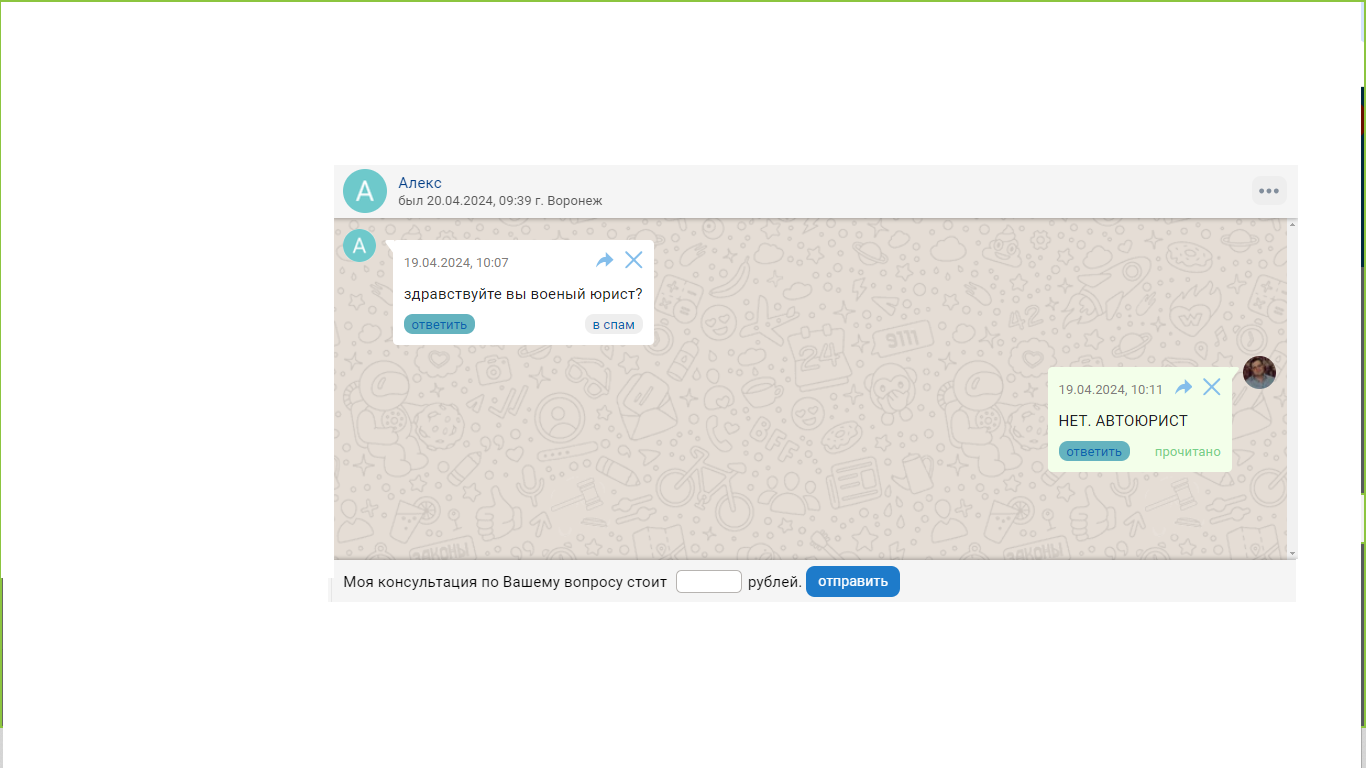This screenshot has width=1366, height=768.
Task: Click the 19.04.2024, 10:07 timestamp
Action: point(456,263)
